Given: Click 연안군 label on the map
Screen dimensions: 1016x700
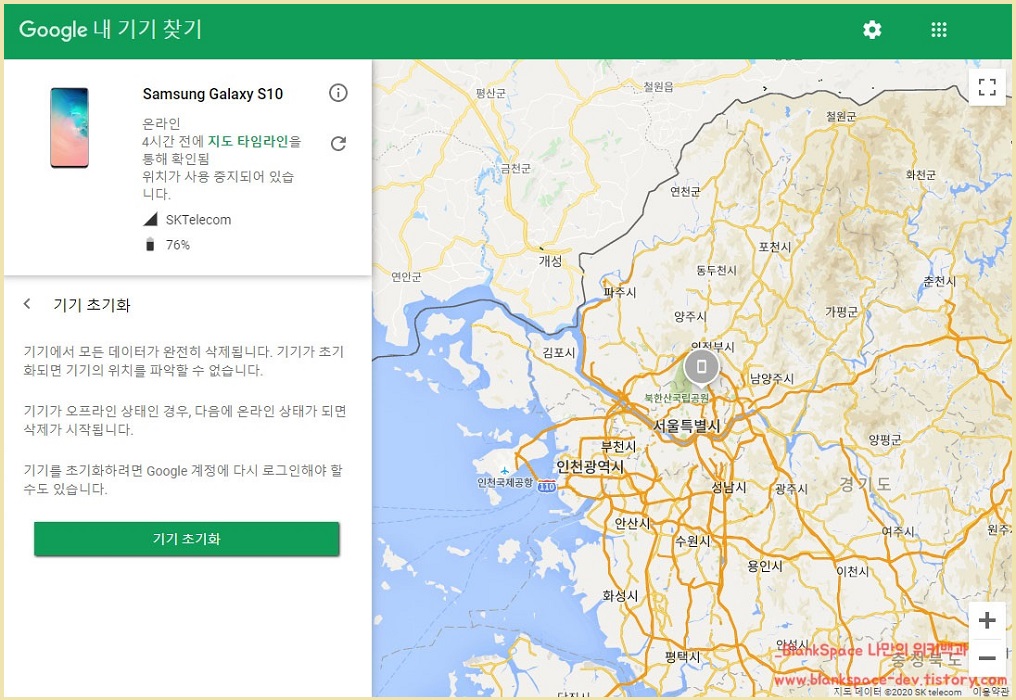Looking at the screenshot, I should click(406, 277).
